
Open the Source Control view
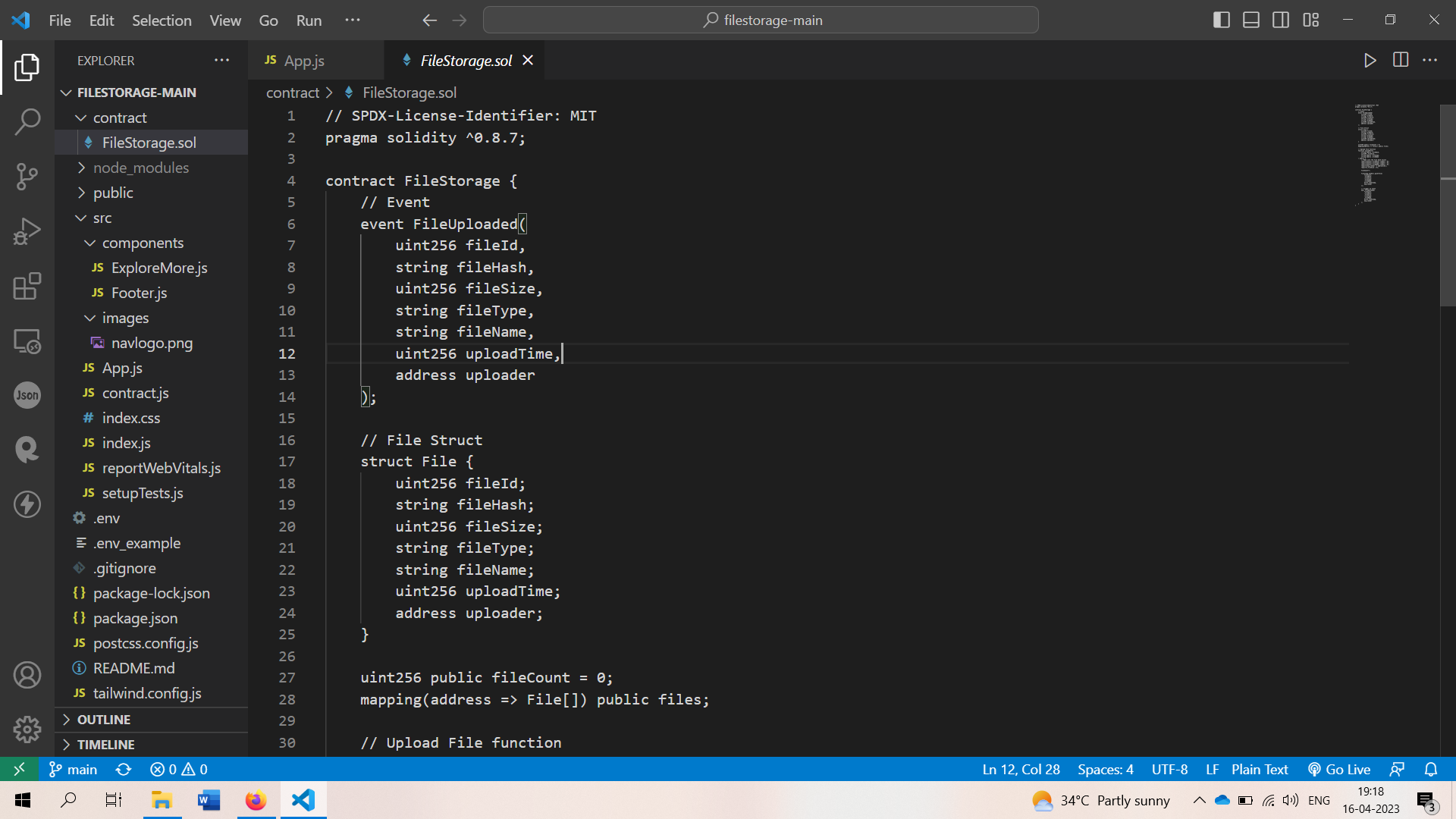(27, 176)
